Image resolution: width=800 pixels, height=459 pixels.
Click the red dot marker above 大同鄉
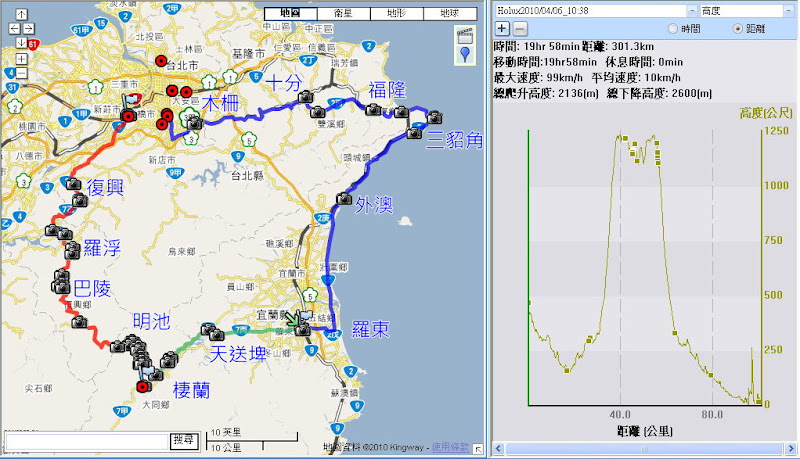point(143,387)
